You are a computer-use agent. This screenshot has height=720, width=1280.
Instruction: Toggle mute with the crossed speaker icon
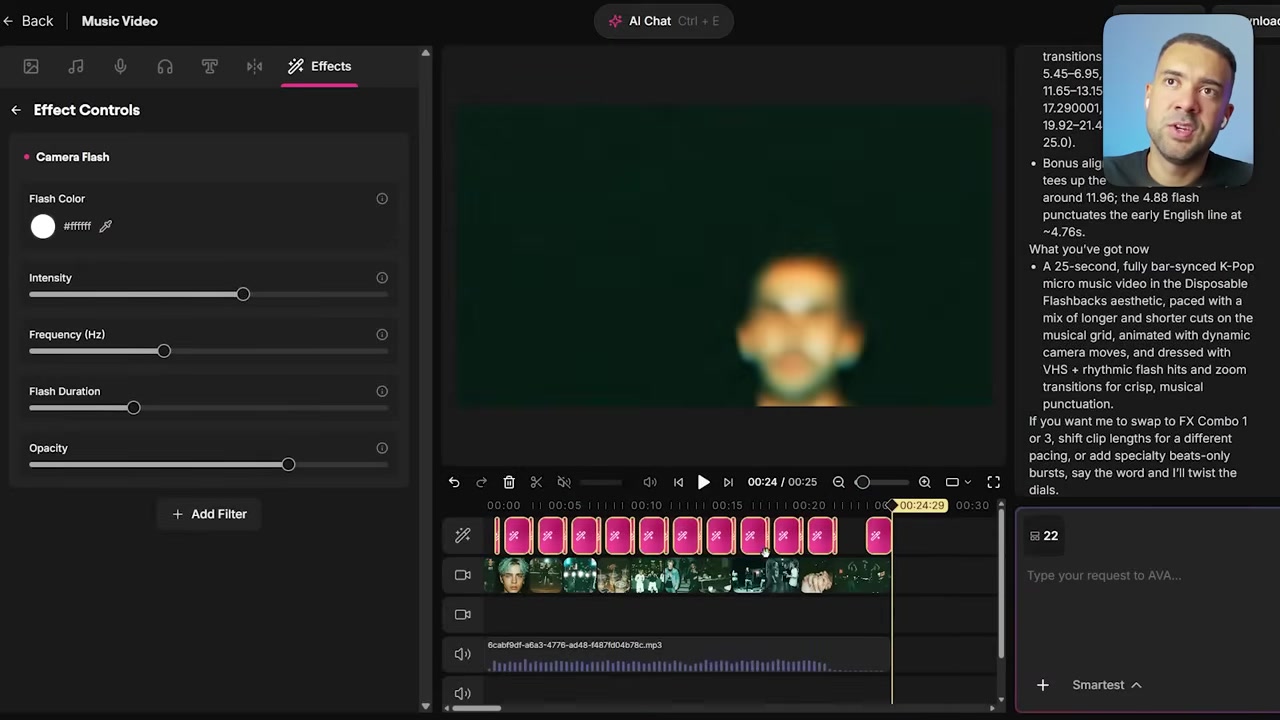[564, 482]
